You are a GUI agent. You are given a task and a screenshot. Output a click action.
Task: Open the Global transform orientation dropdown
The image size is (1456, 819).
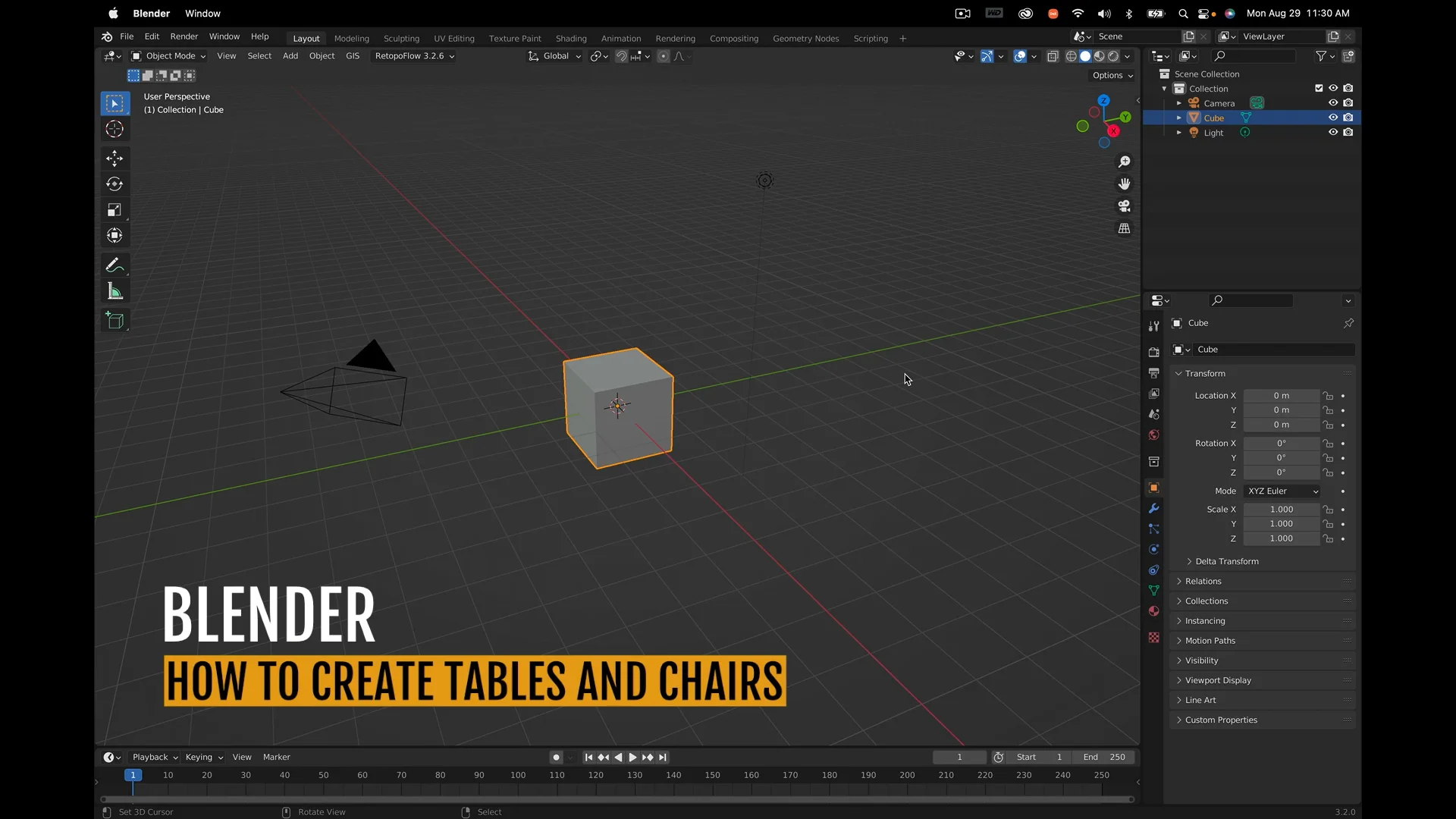click(555, 56)
